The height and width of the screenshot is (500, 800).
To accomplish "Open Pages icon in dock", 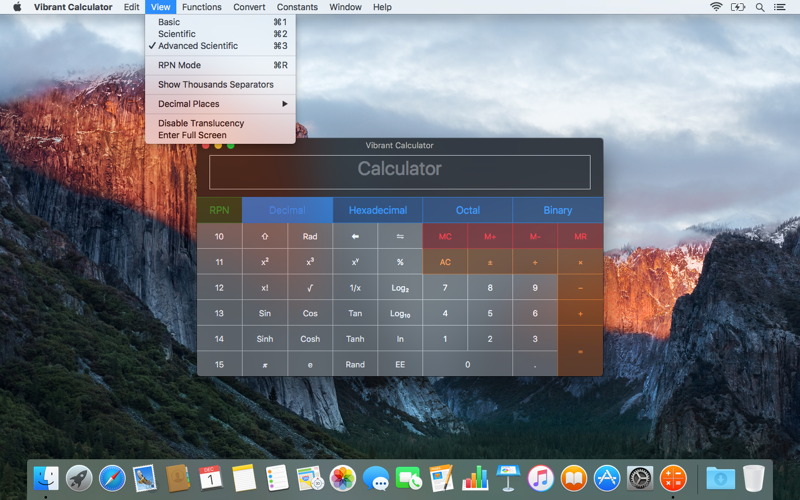I will pyautogui.click(x=441, y=479).
